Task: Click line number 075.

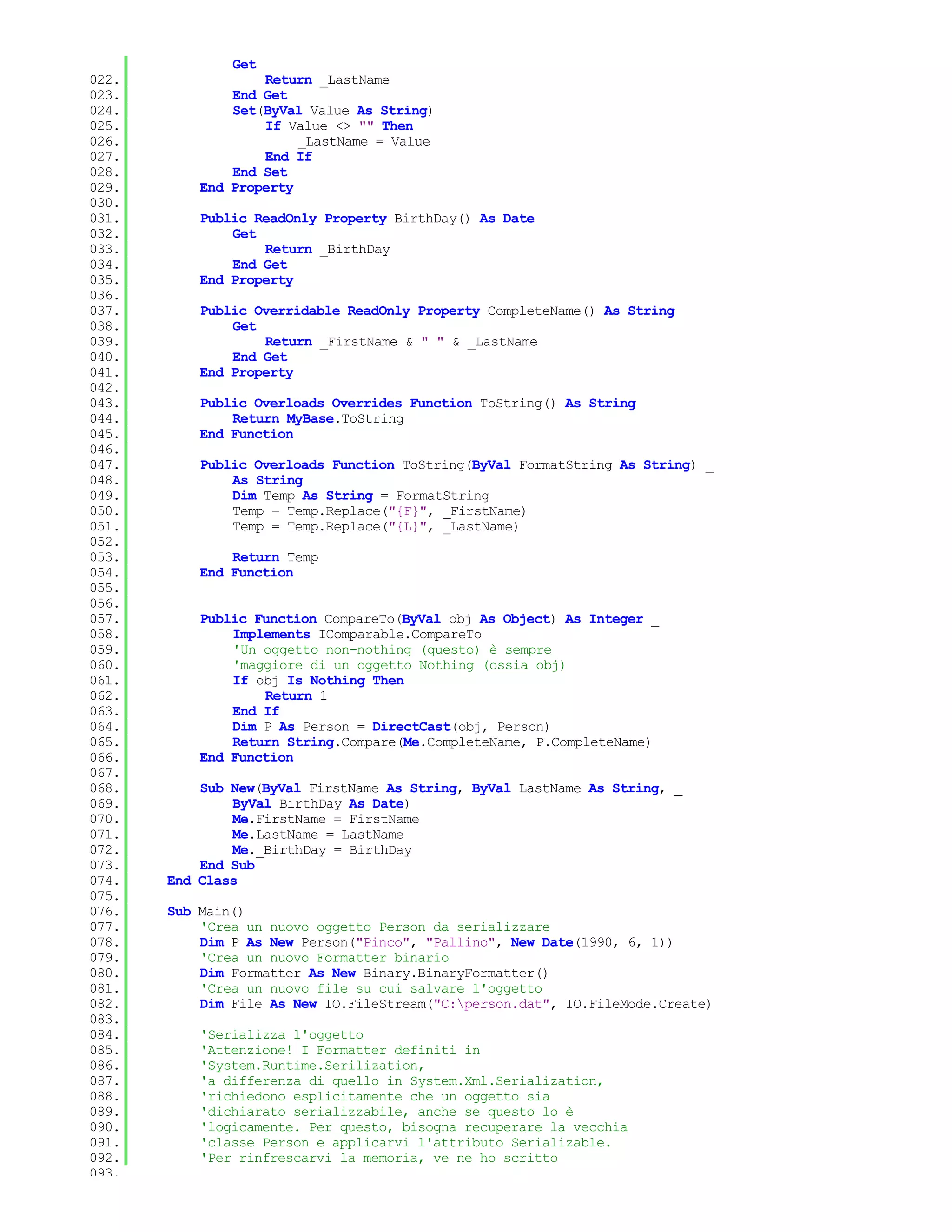Action: click(x=104, y=896)
